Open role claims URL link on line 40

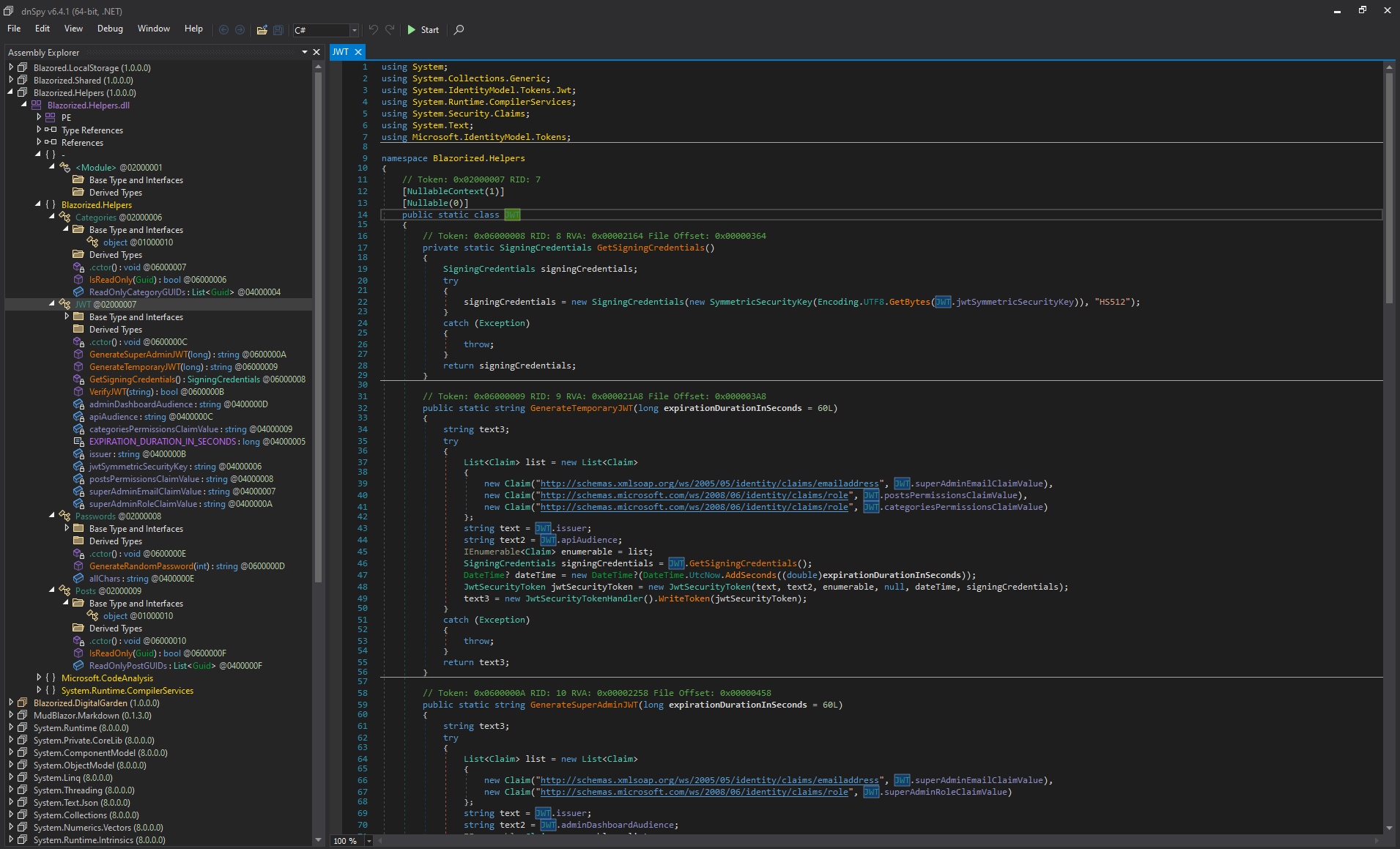click(694, 495)
